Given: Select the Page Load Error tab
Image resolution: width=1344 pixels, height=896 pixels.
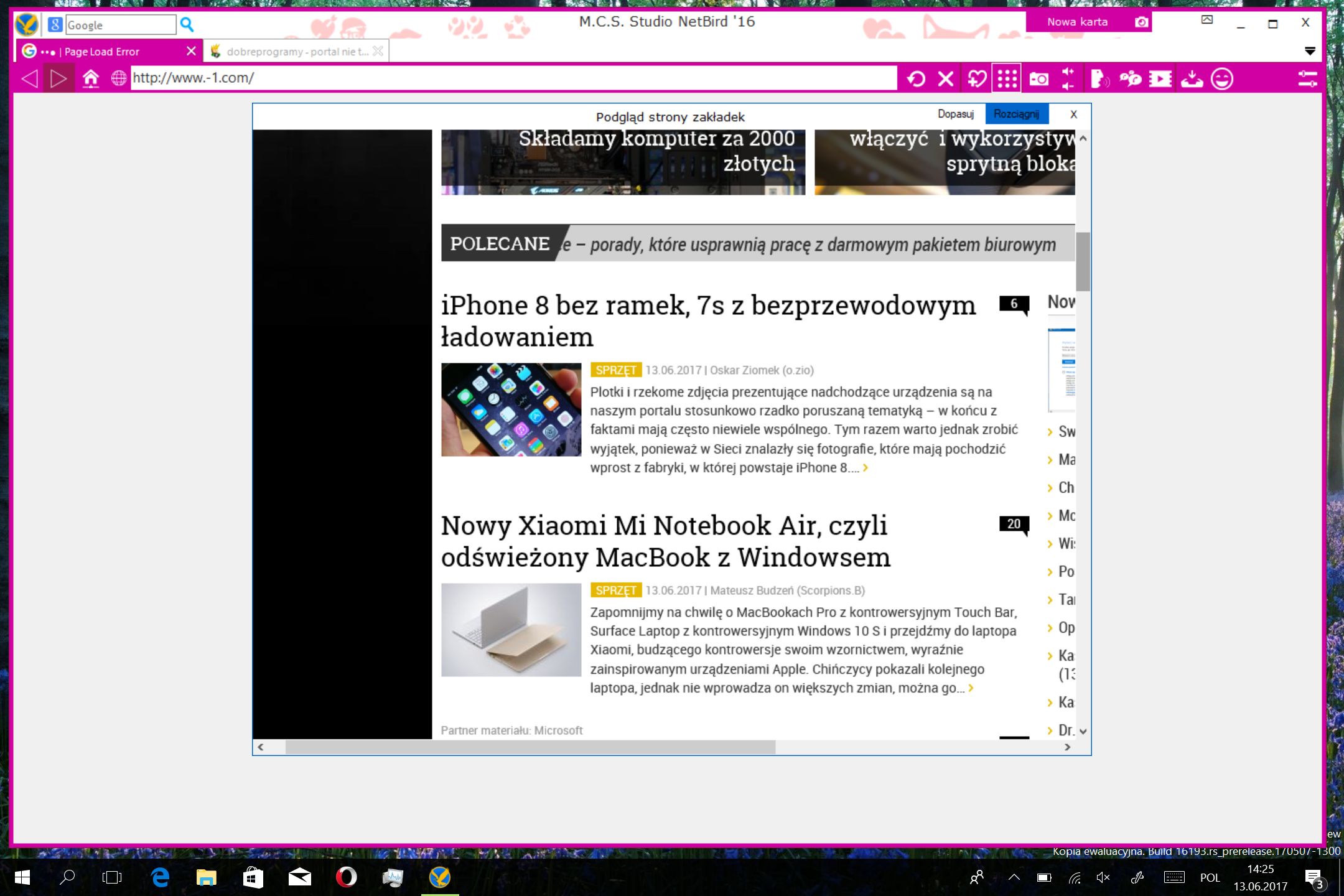Looking at the screenshot, I should tap(103, 51).
